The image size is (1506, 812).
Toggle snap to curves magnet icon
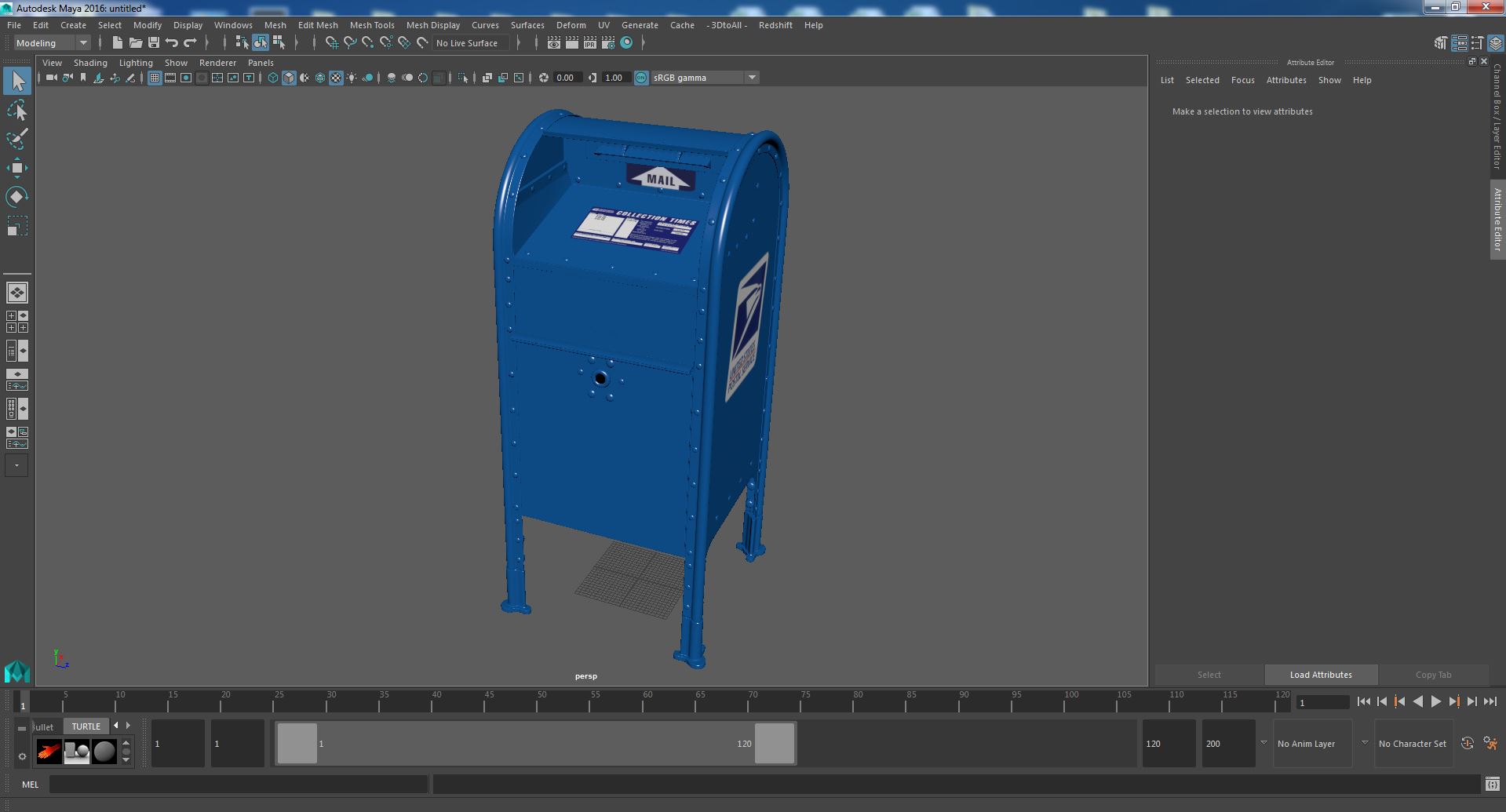[350, 43]
